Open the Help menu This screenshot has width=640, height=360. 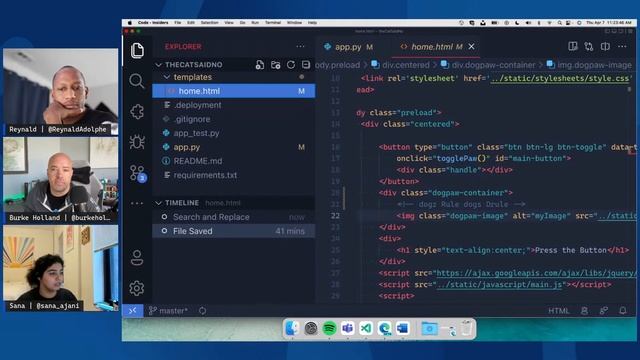click(312, 22)
